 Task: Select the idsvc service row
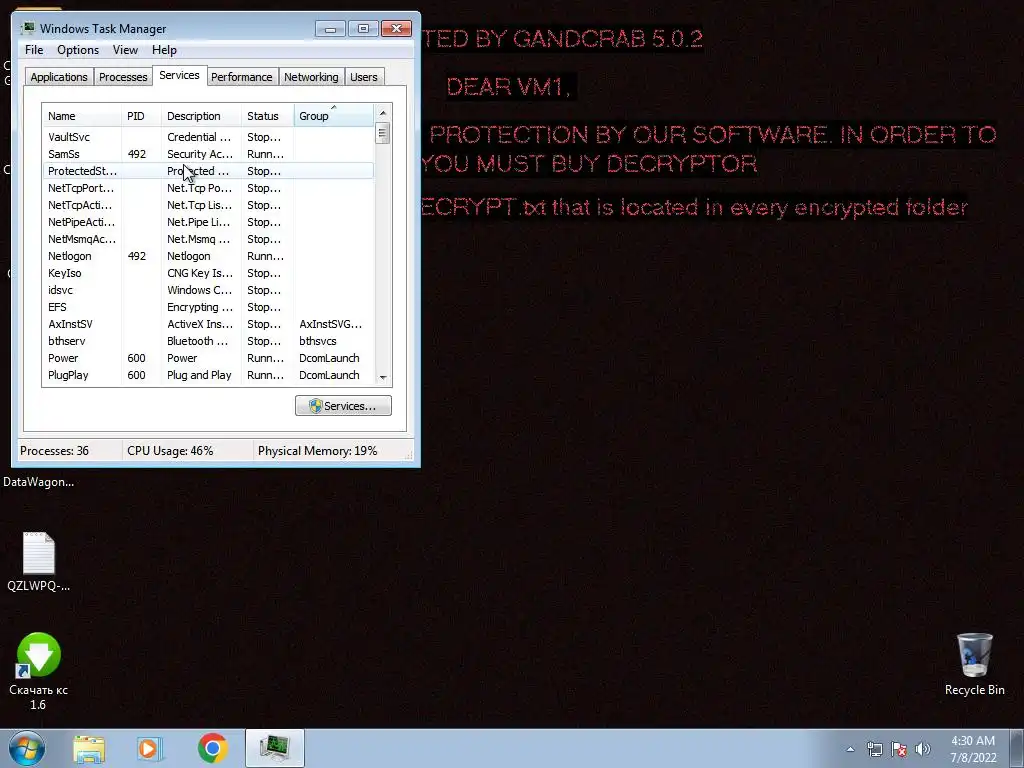[208, 290]
